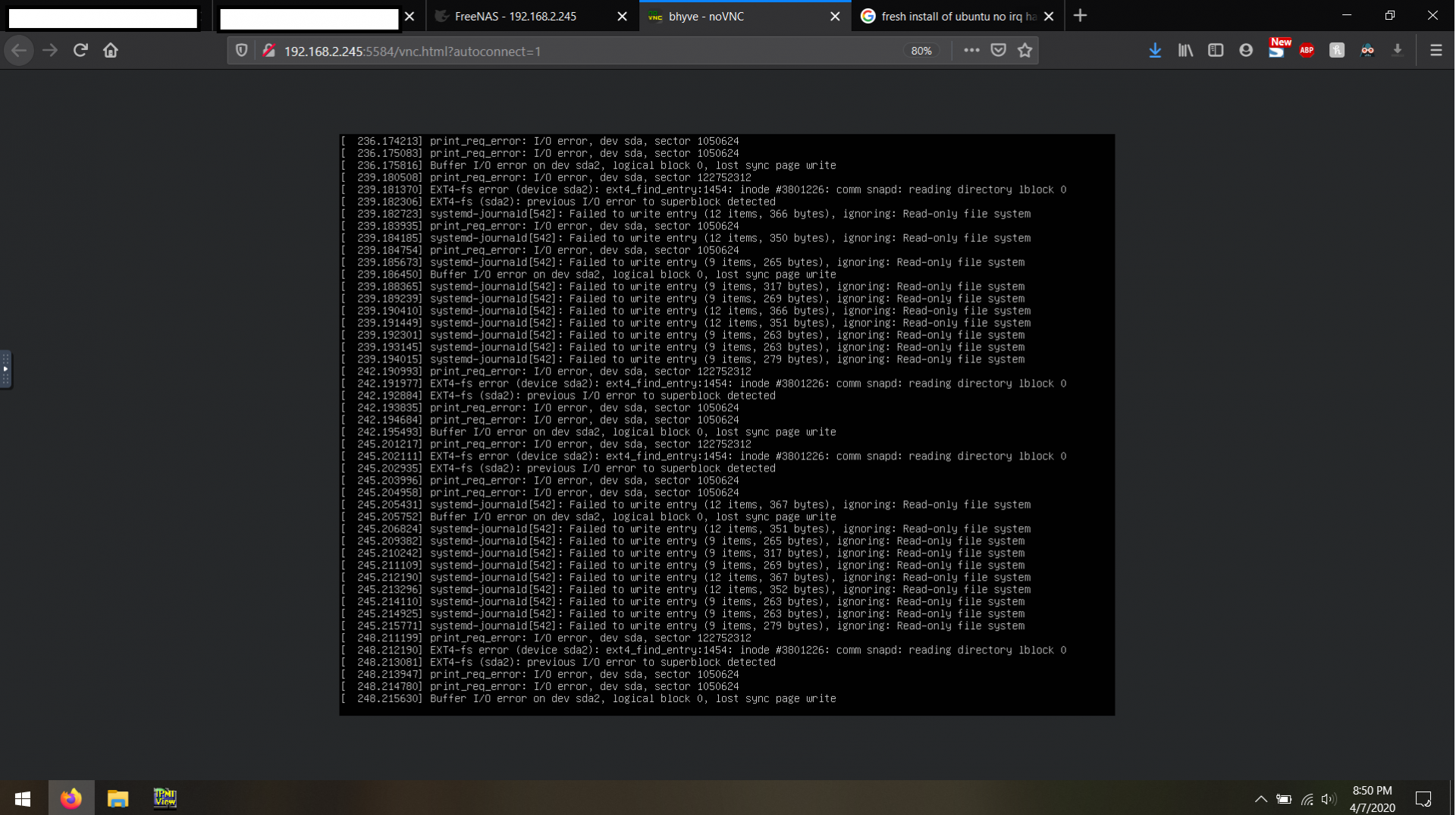Open tracking protection shield in address bar
The image size is (1456, 815).
(241, 51)
